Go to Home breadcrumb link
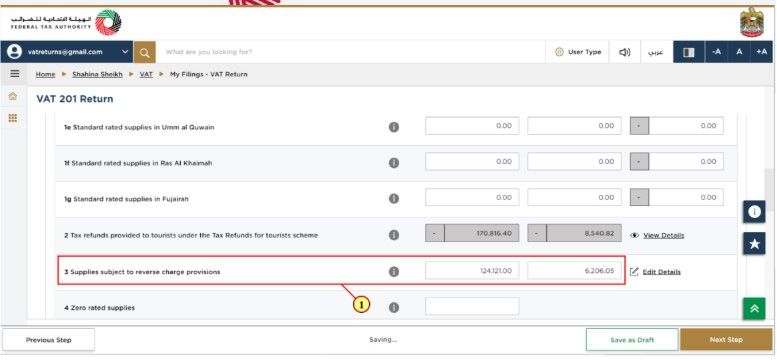 tap(45, 74)
